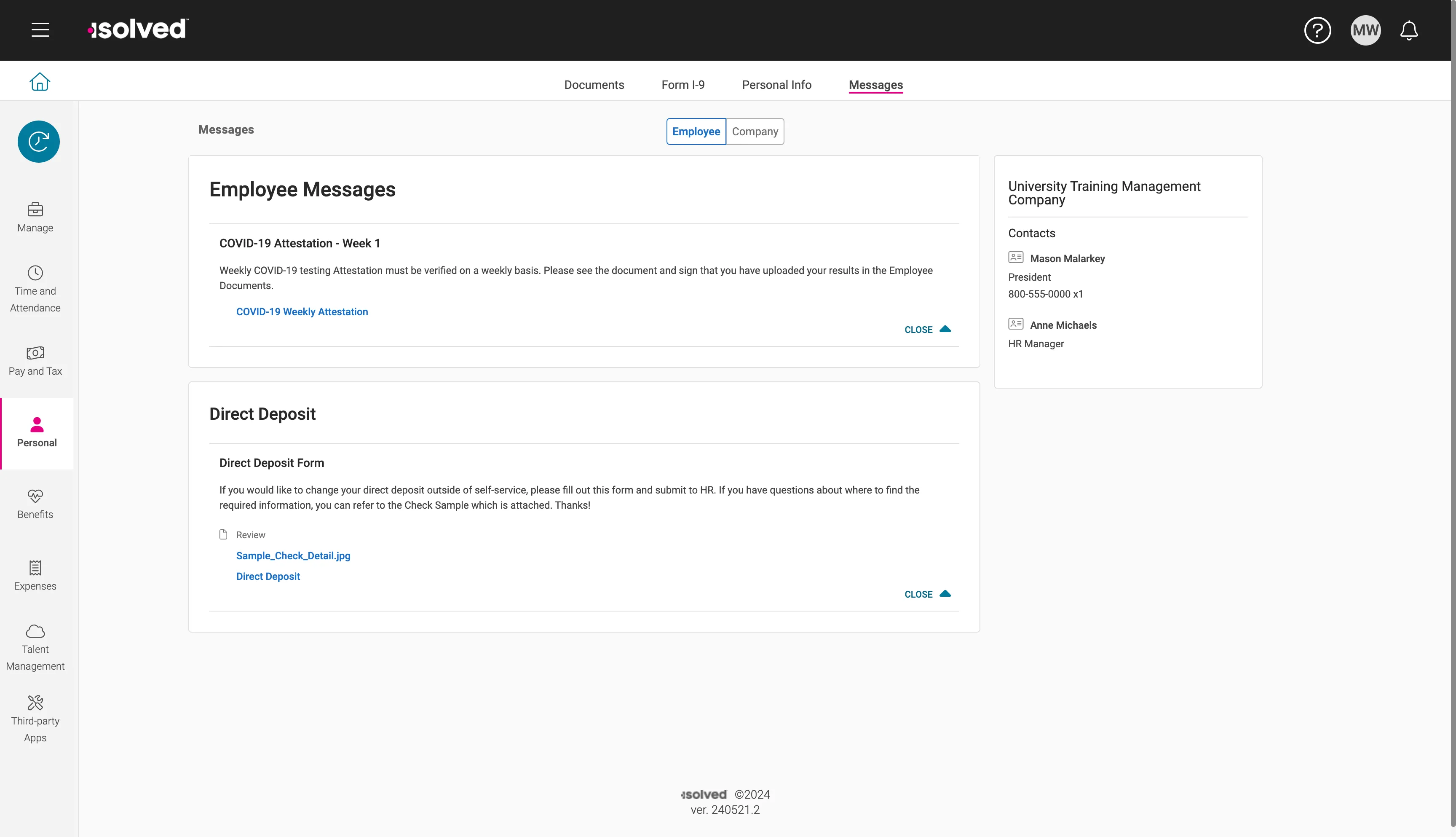Open the COVID-19 Weekly Attestation link
The height and width of the screenshot is (837, 1456).
302,311
